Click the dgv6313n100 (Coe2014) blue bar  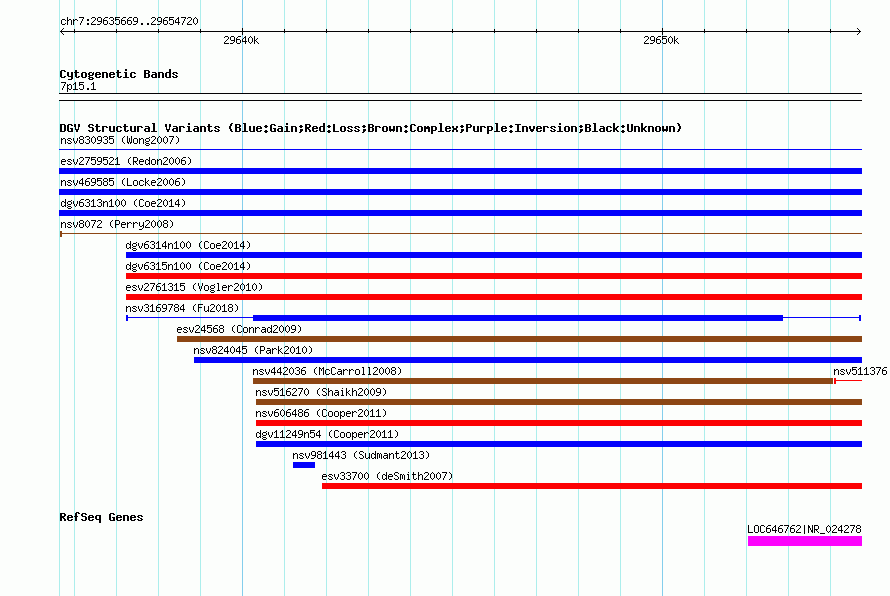(x=460, y=213)
